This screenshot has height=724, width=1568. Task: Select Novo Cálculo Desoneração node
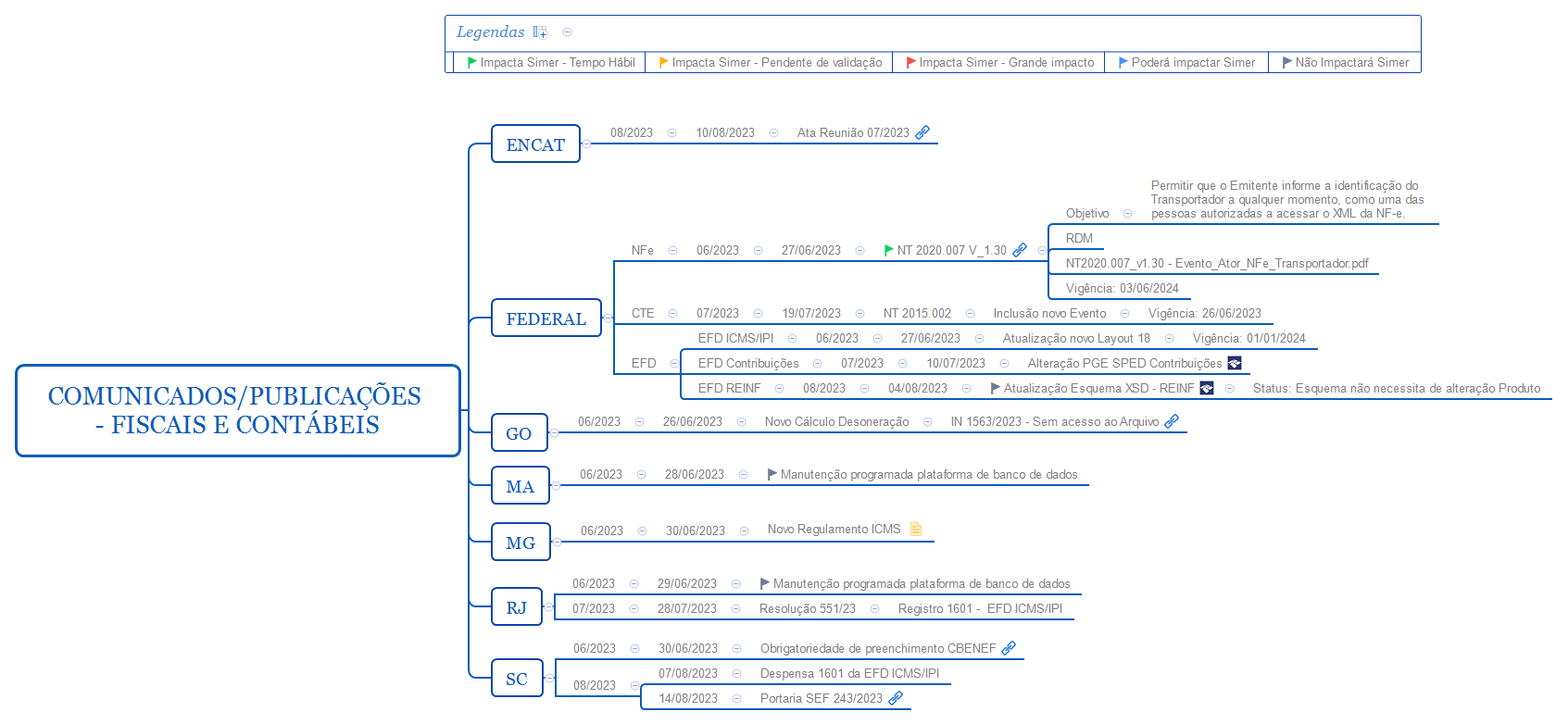837,421
